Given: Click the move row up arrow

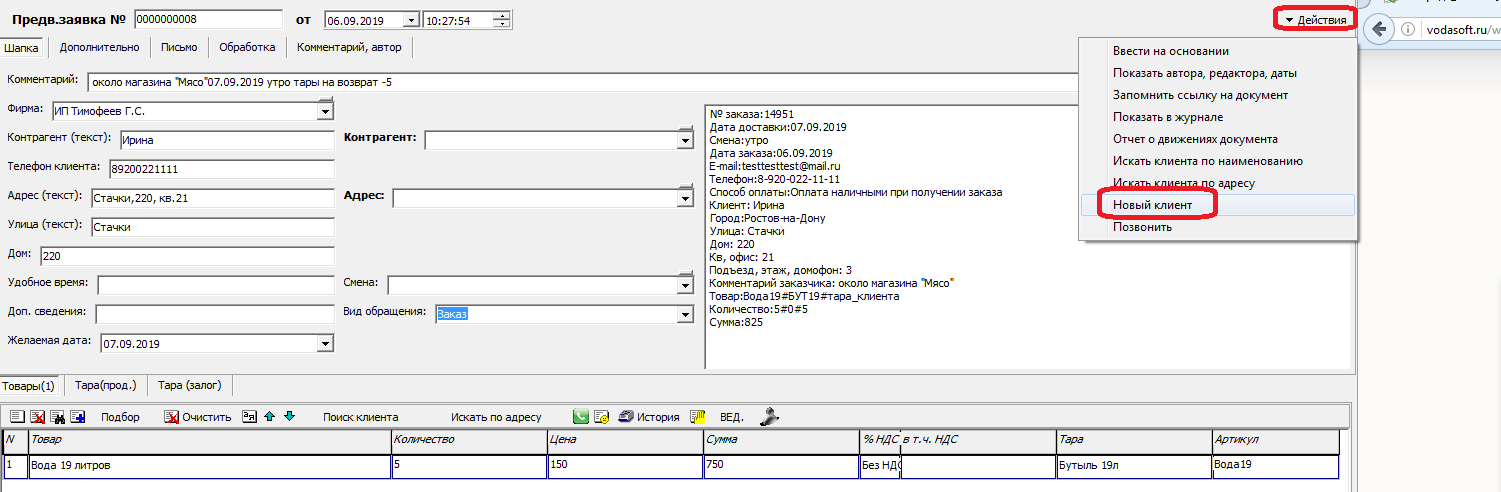Looking at the screenshot, I should (x=270, y=417).
